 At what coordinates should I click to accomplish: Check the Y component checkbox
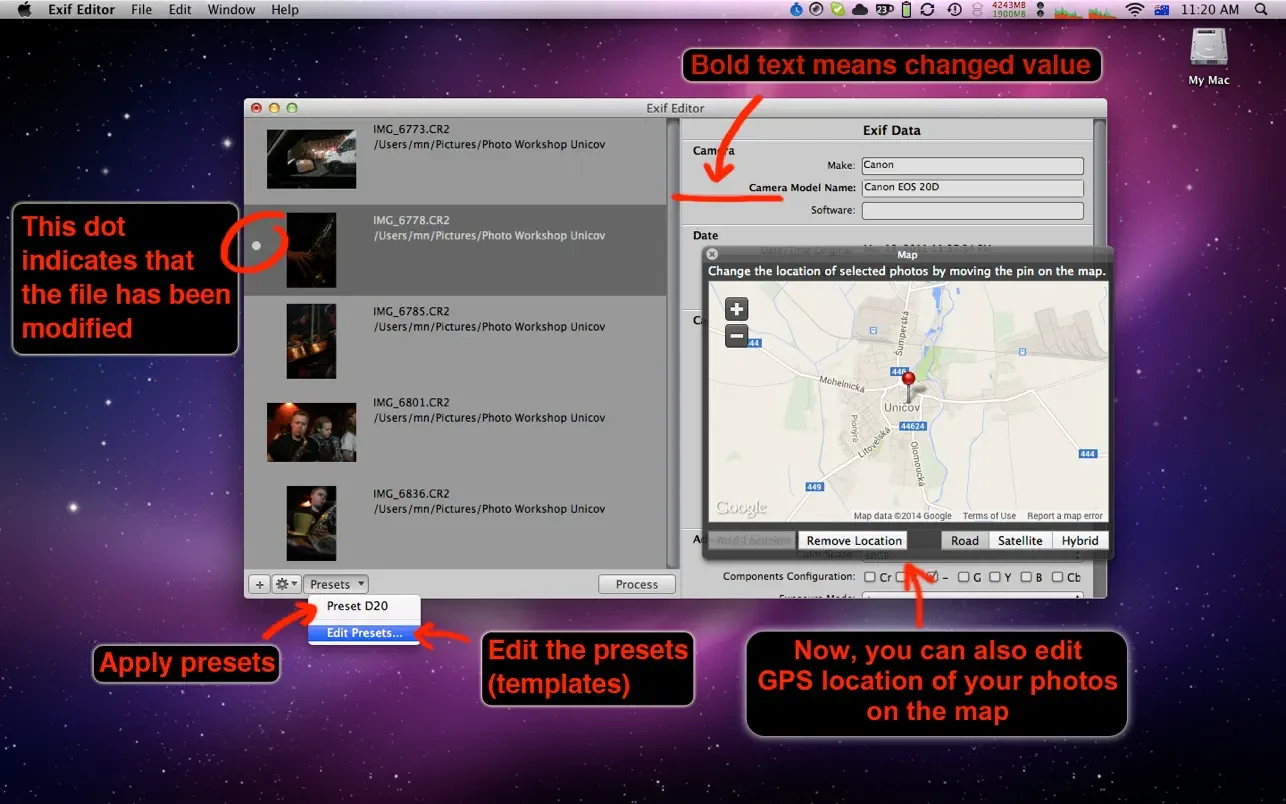point(995,577)
